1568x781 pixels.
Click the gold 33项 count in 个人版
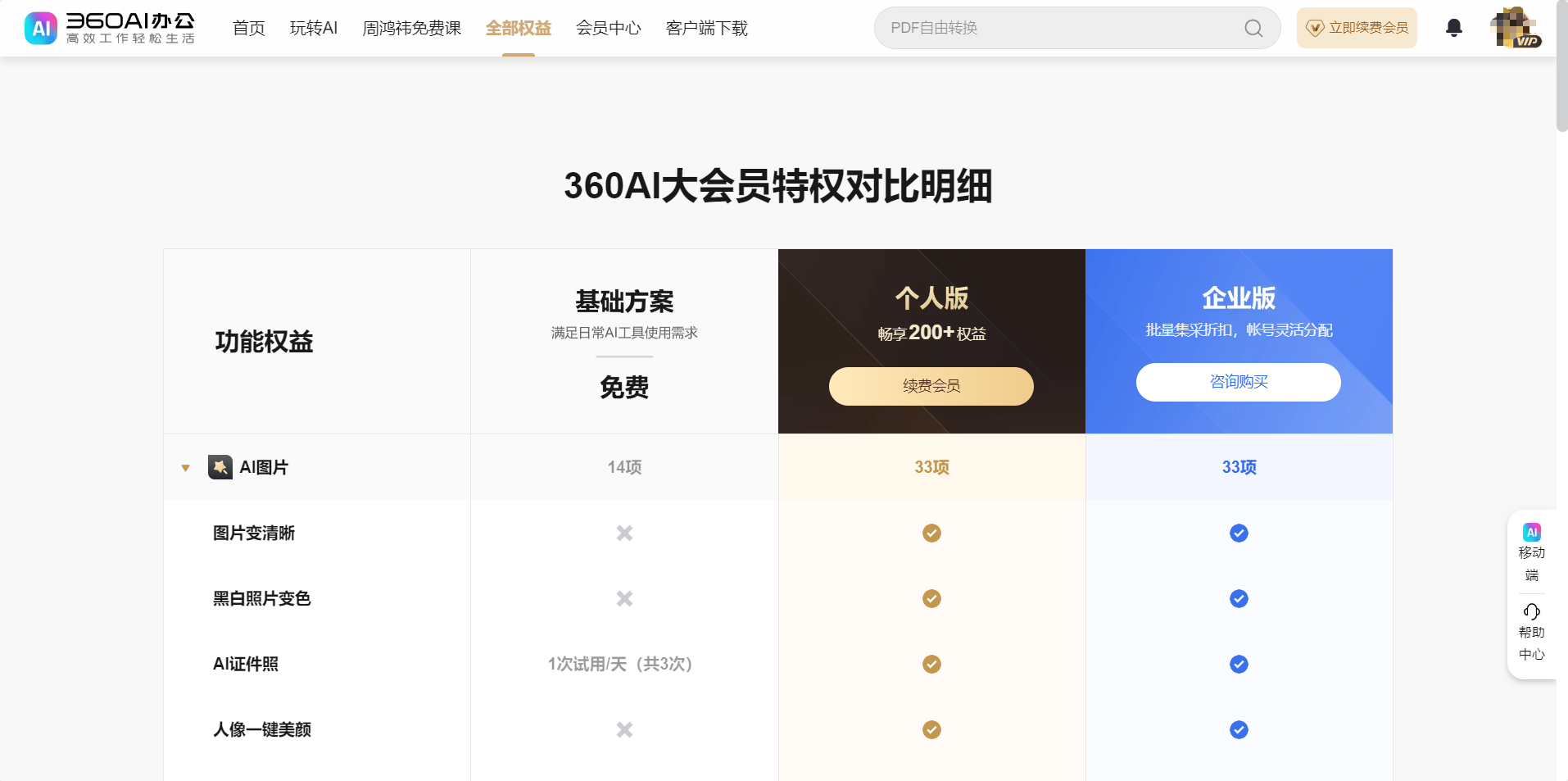point(931,467)
